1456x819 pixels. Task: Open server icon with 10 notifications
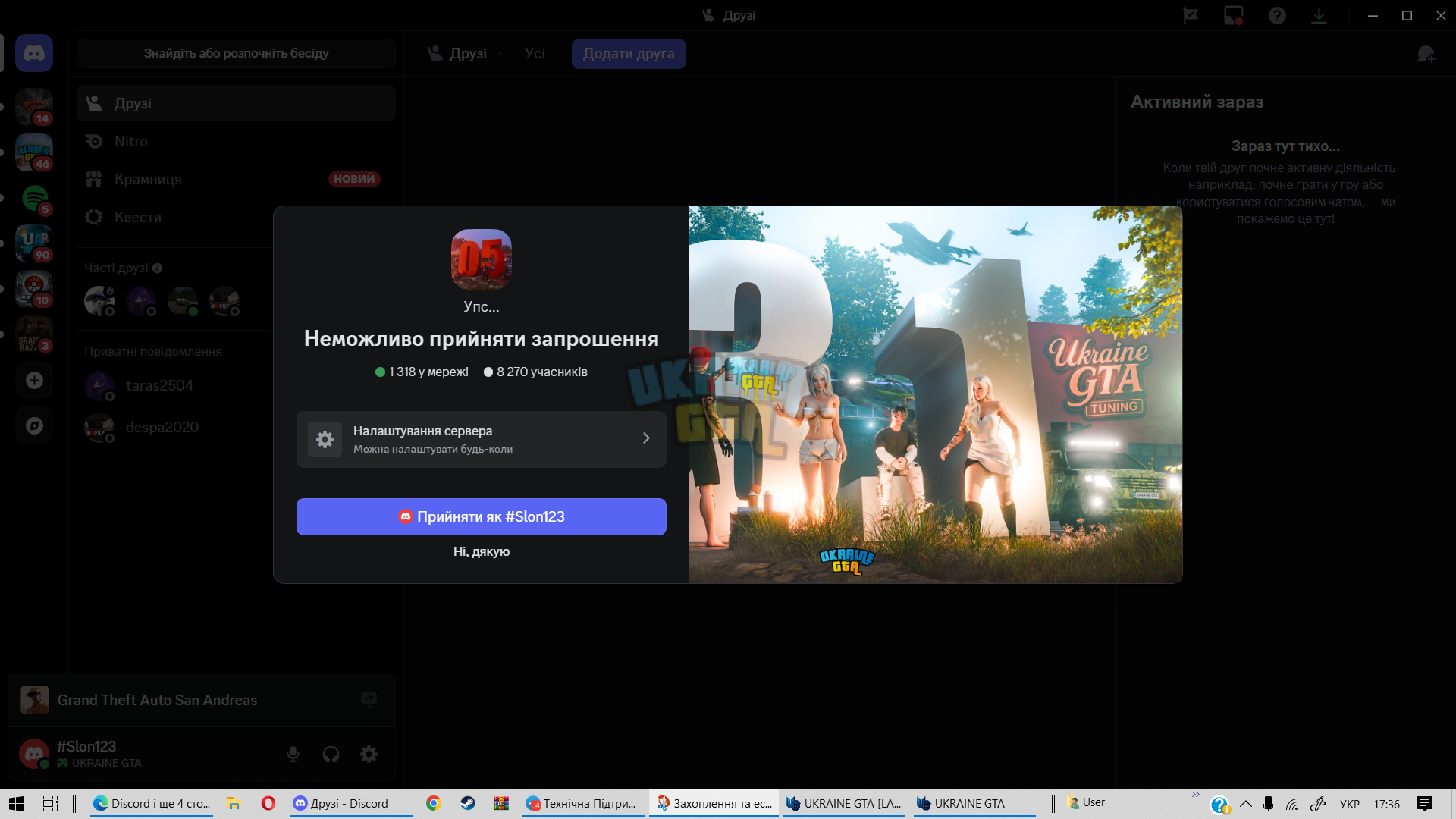click(34, 289)
